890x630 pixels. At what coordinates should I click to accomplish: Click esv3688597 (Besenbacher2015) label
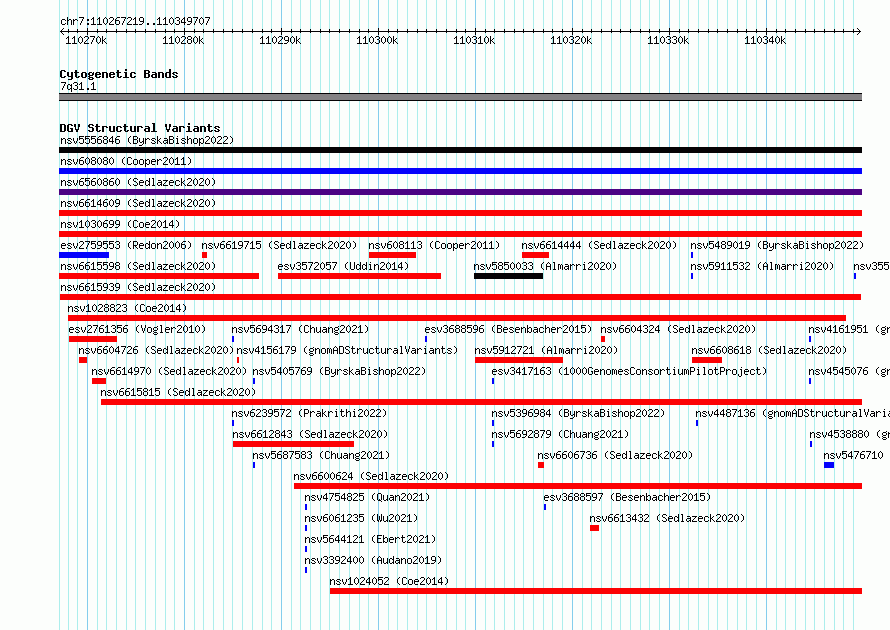pyautogui.click(x=627, y=497)
